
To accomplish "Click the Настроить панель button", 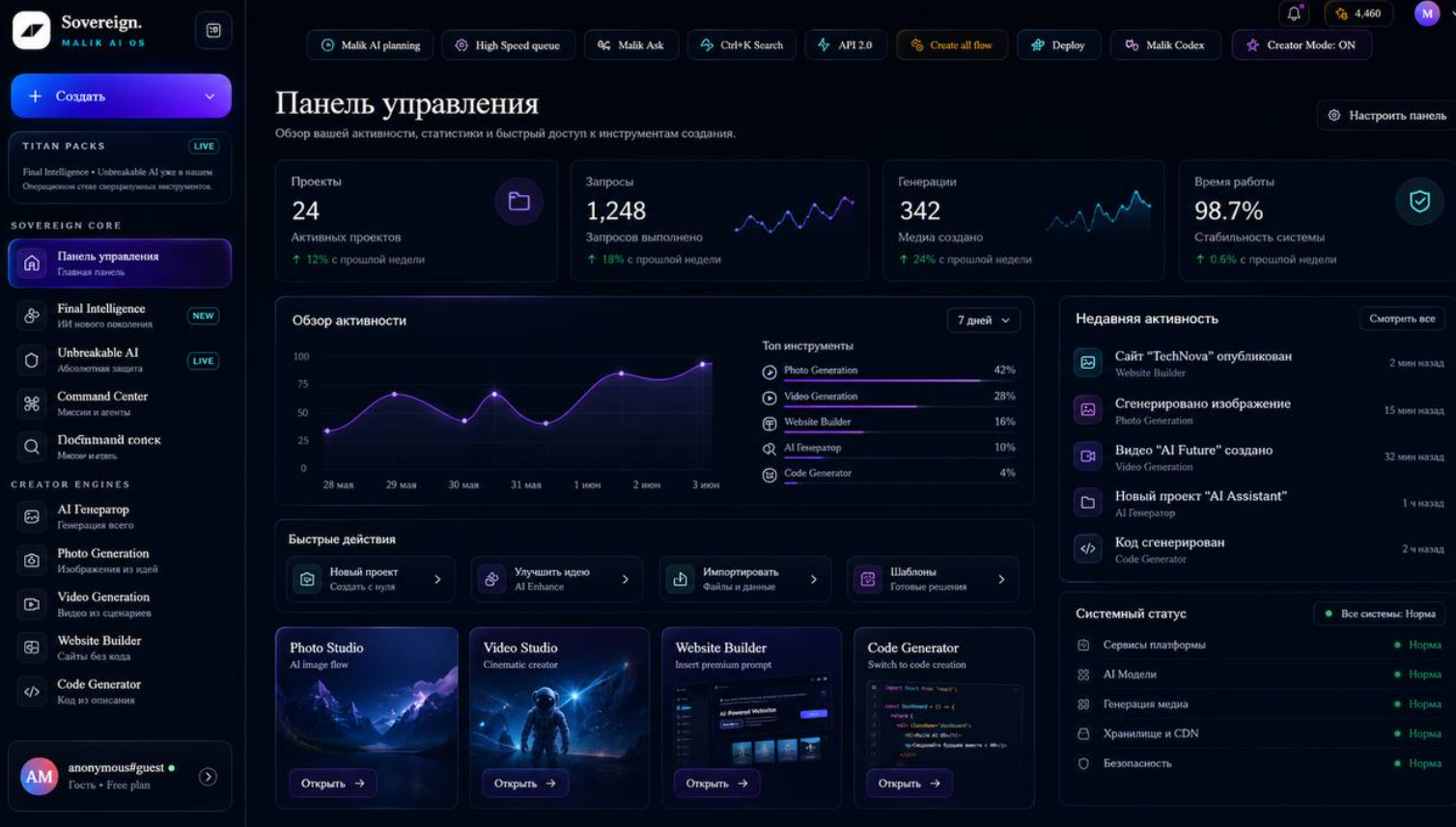I will pyautogui.click(x=1387, y=115).
